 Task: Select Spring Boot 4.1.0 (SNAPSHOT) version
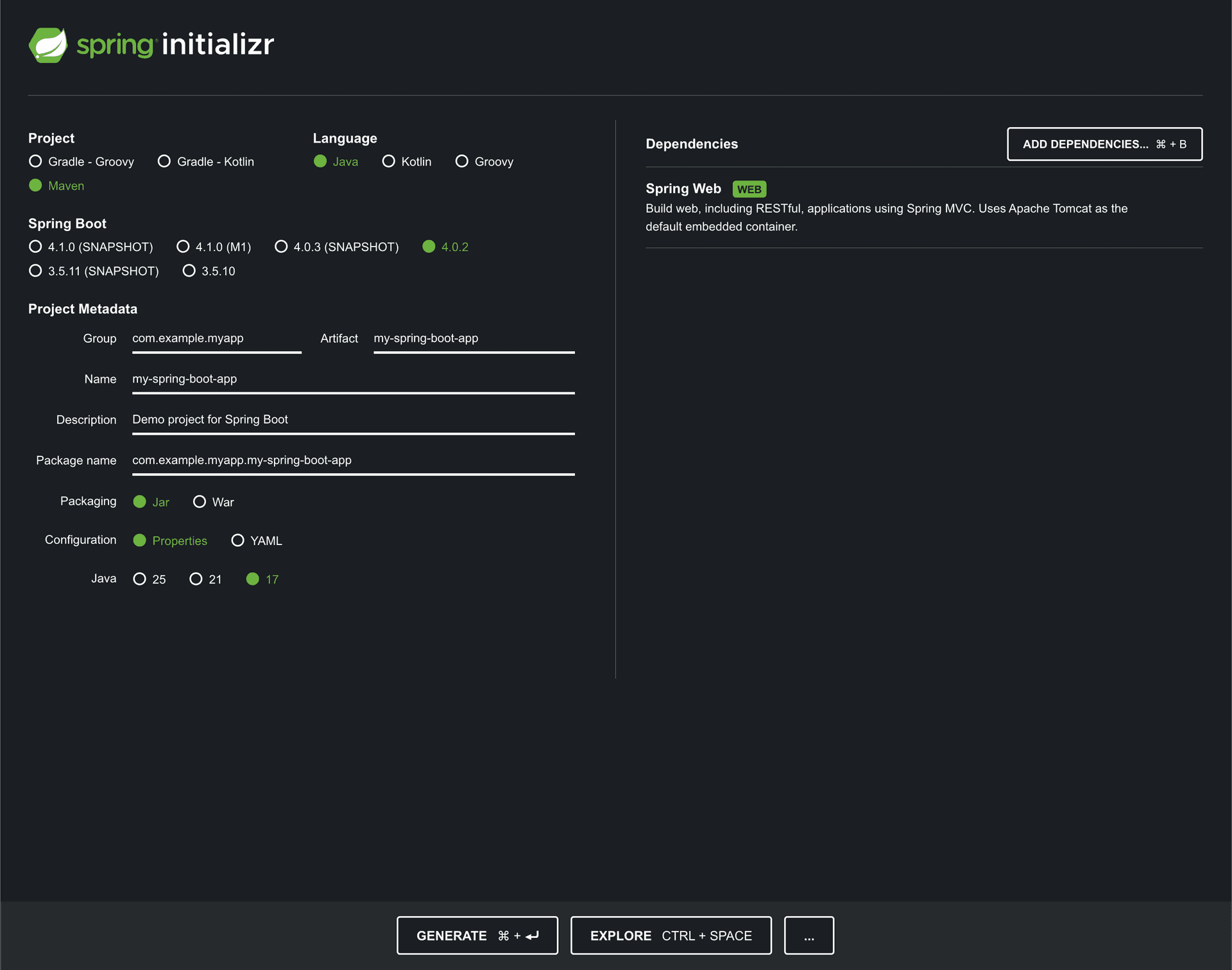36,247
